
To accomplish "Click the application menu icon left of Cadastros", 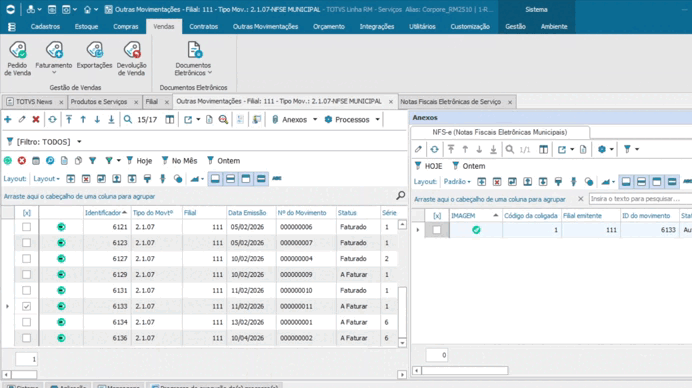I will coord(12,27).
